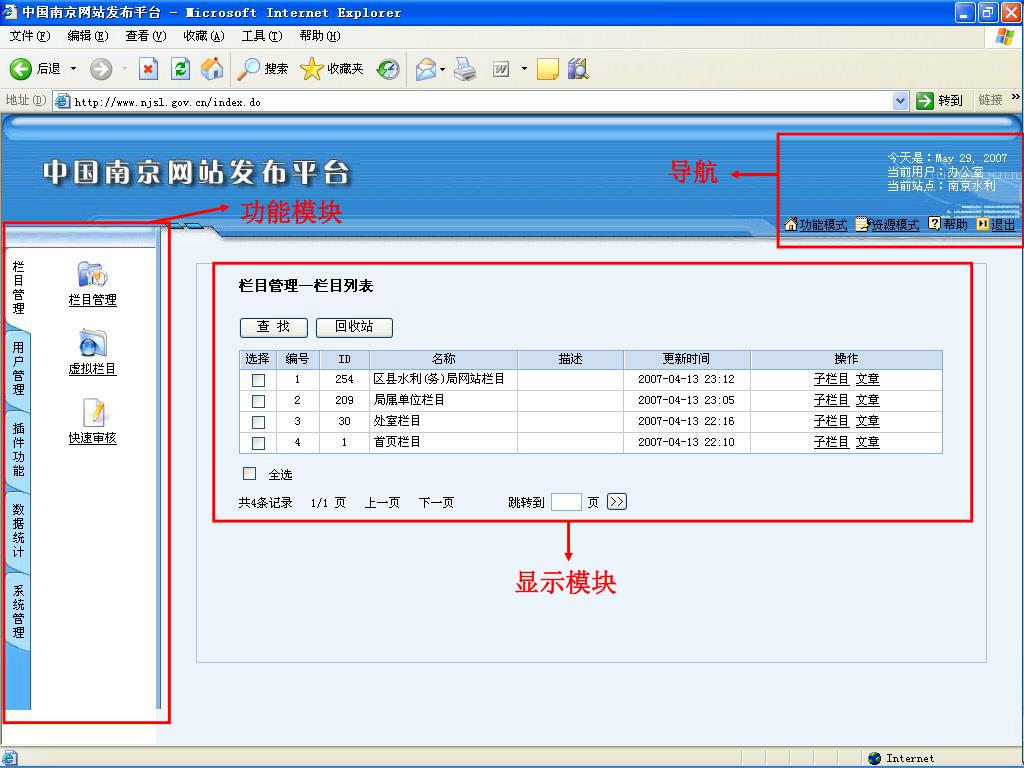The width and height of the screenshot is (1024, 768).
Task: Check the box for 区县水利(务)局网站栏目 row
Action: click(x=259, y=380)
